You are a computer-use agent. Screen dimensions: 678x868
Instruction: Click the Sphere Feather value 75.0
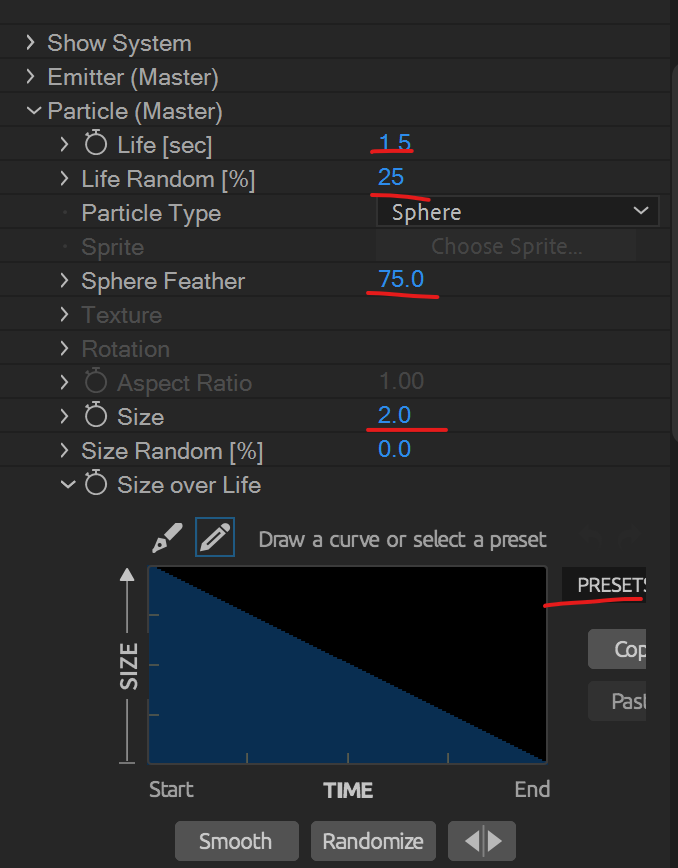tap(401, 279)
